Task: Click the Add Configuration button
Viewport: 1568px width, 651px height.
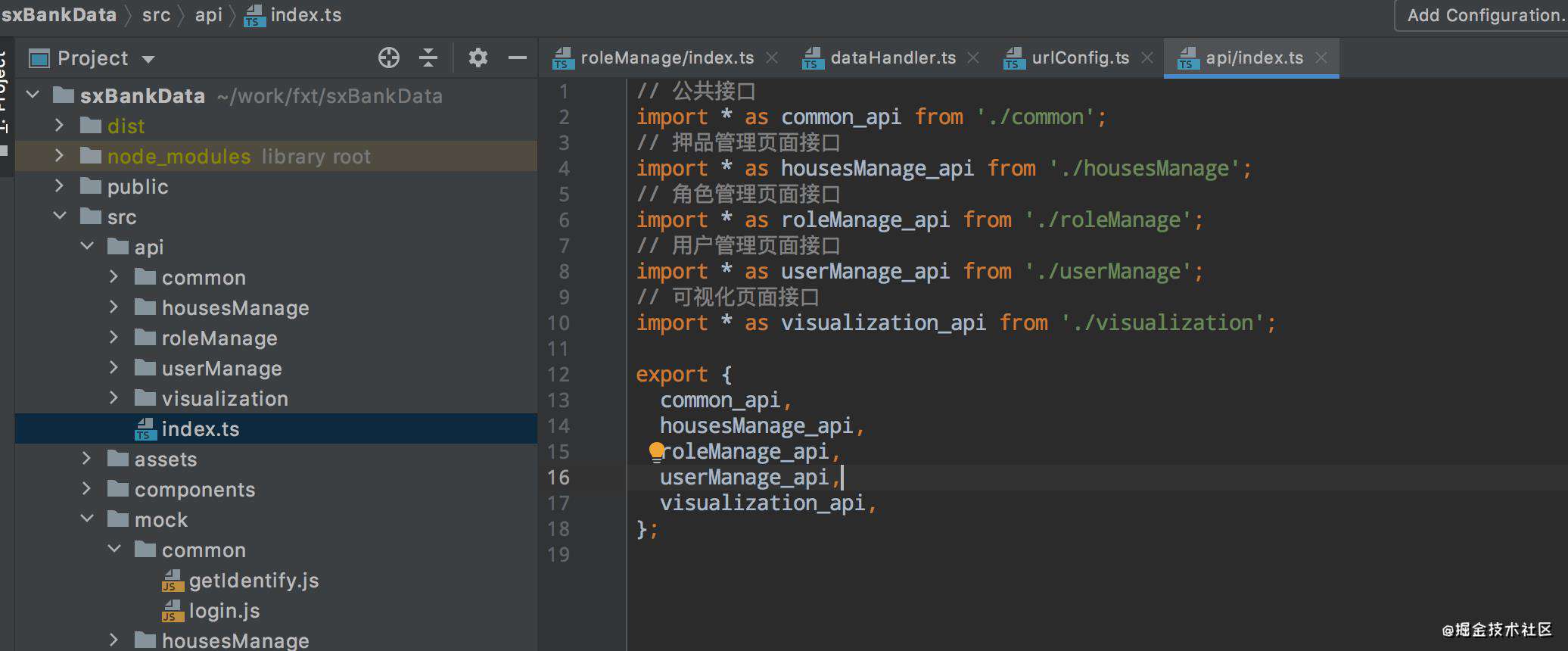Action: pyautogui.click(x=1483, y=15)
